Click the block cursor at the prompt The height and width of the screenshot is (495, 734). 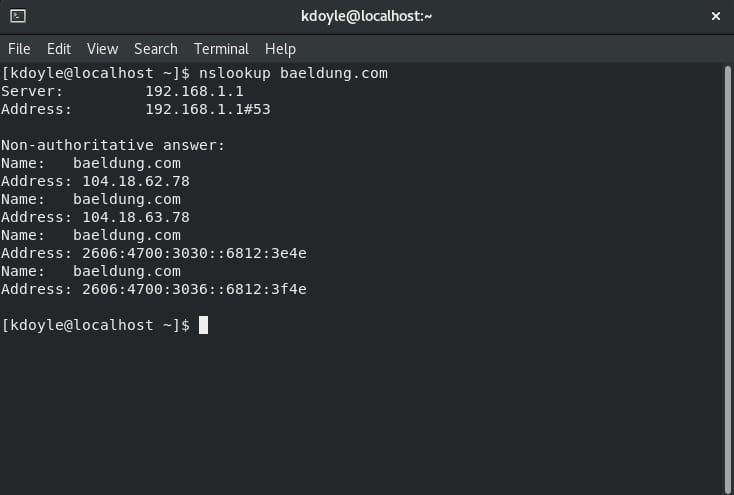(203, 325)
